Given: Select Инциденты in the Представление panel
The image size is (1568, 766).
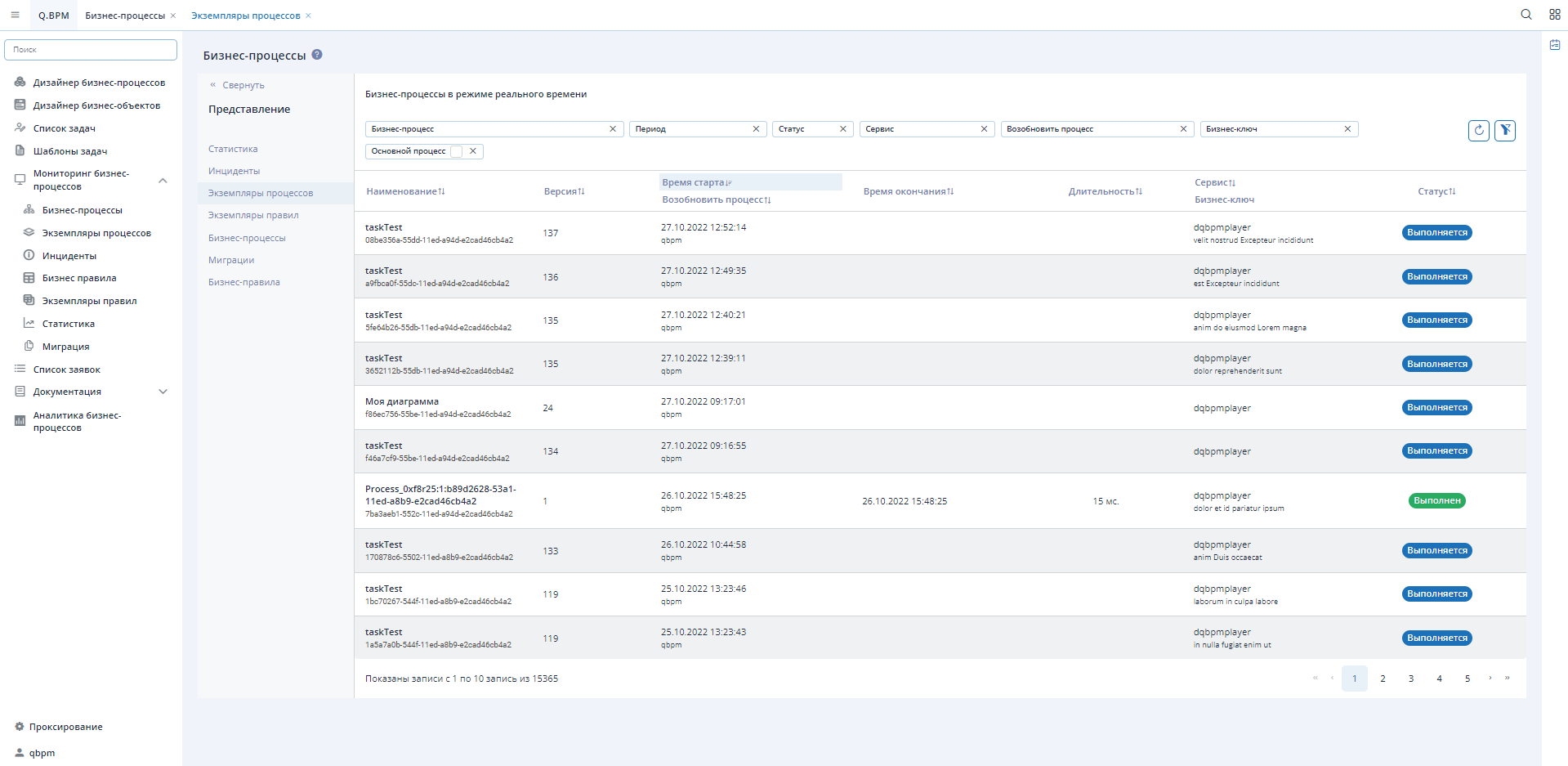Looking at the screenshot, I should [x=234, y=171].
